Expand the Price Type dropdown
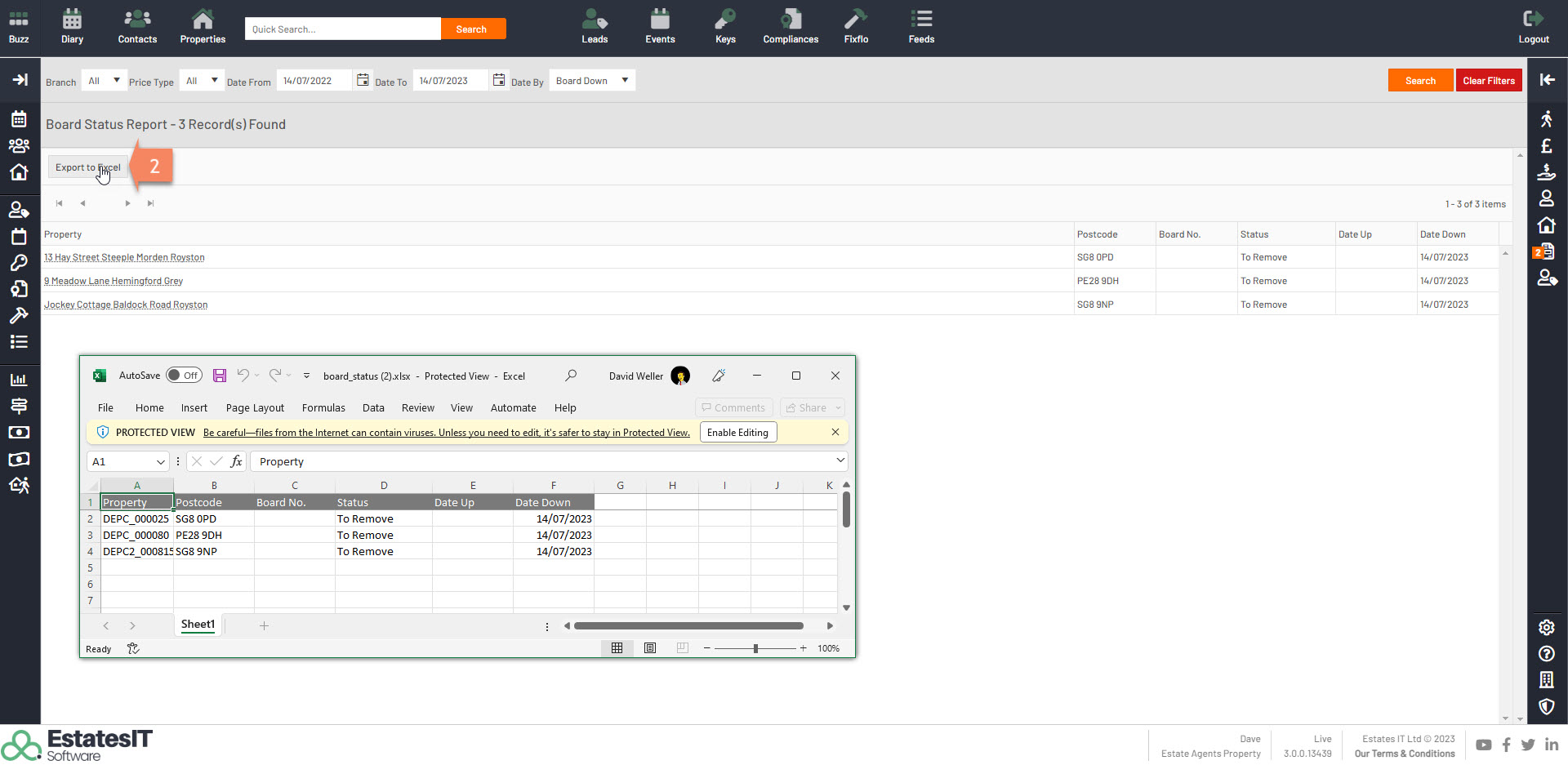Image resolution: width=1568 pixels, height=765 pixels. [201, 81]
